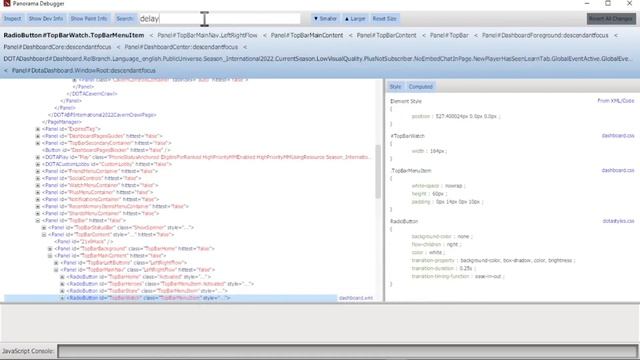Click the transition-duration 0.25s value

pyautogui.click(x=466, y=268)
